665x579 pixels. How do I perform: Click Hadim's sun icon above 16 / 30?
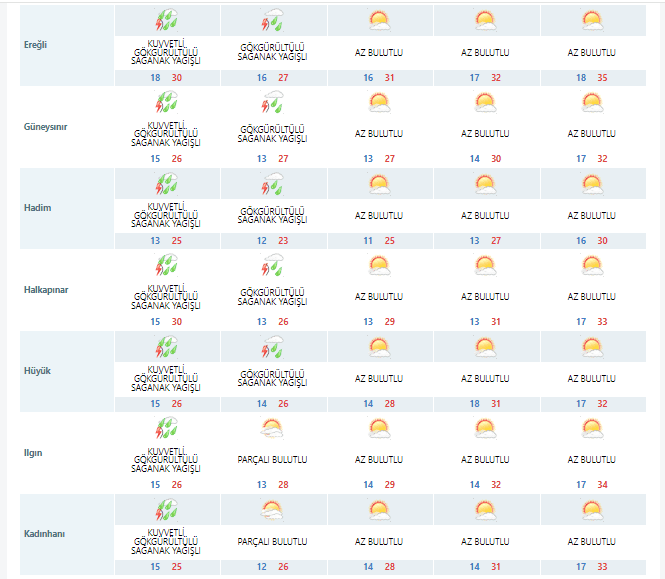[592, 184]
